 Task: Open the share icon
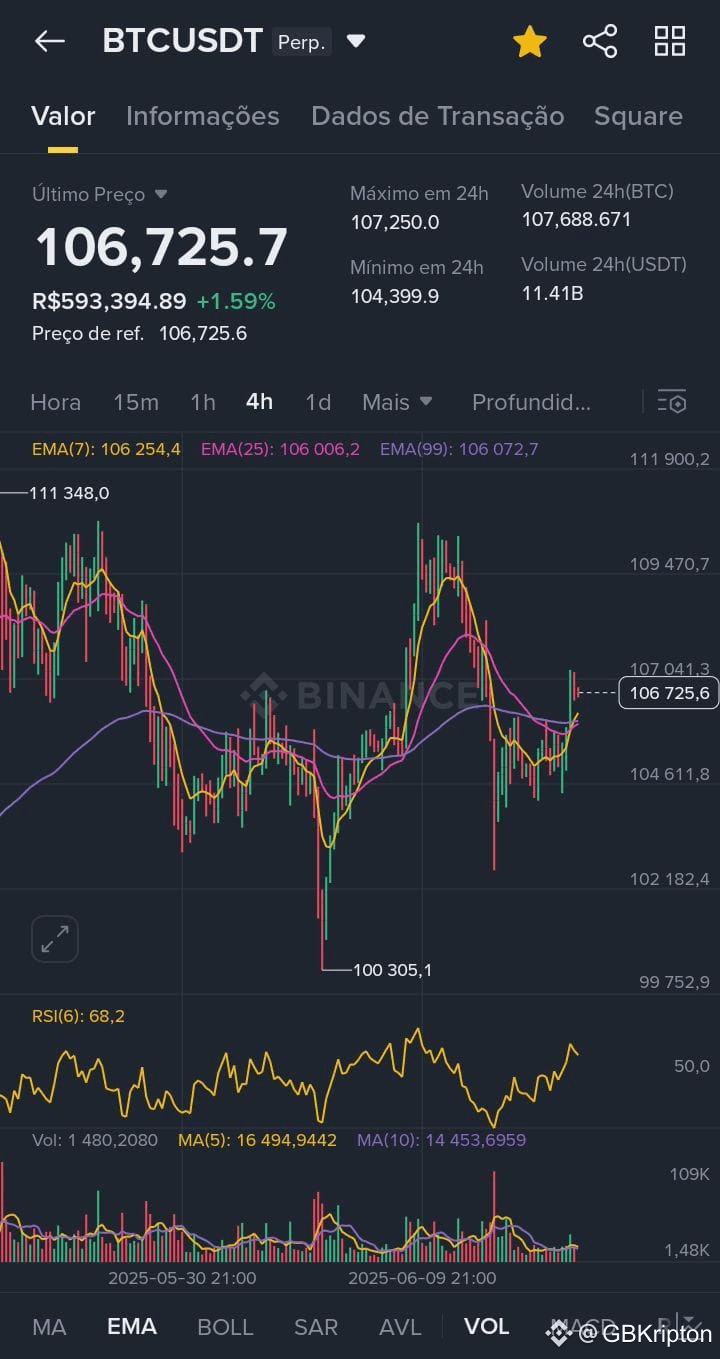pos(600,41)
